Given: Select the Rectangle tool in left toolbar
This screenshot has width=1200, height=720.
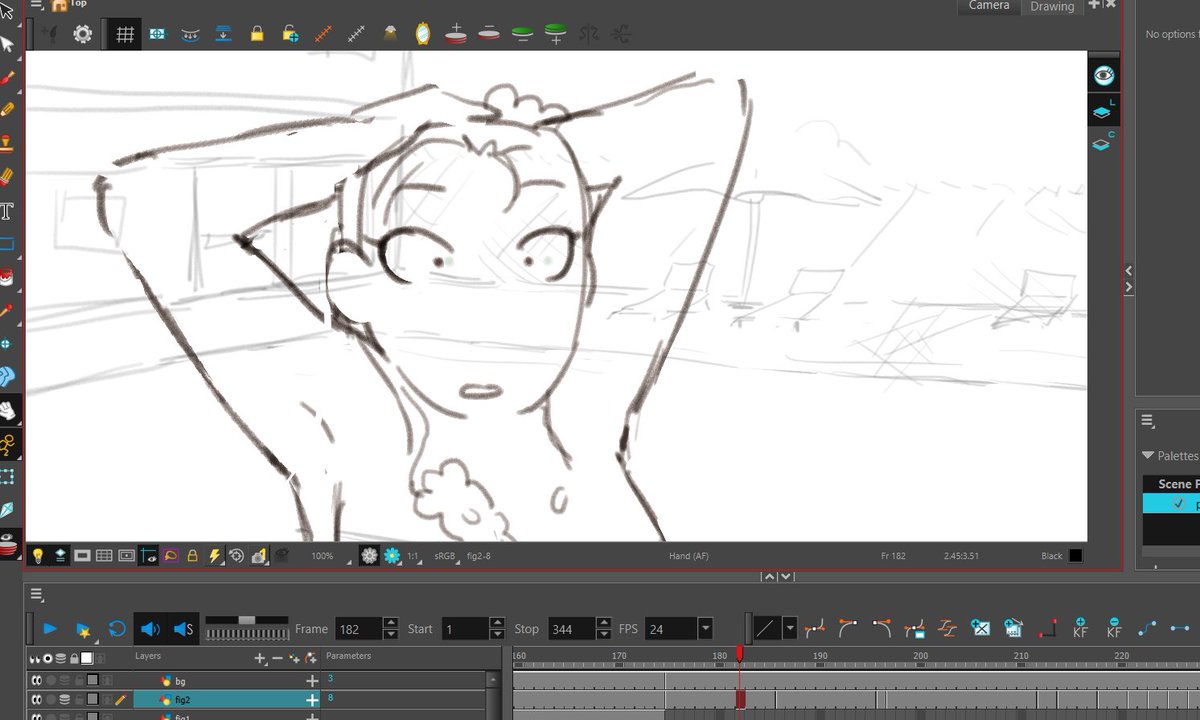Looking at the screenshot, I should [x=7, y=244].
